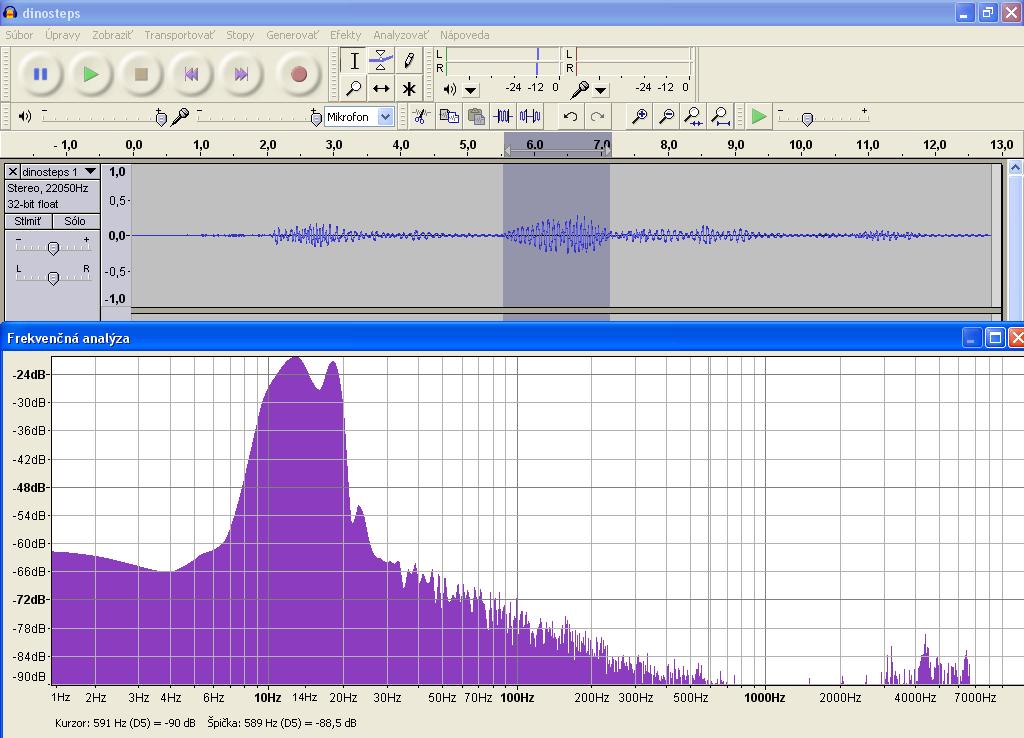Viewport: 1024px width, 738px height.
Task: Silence the selected audio
Action: [x=530, y=117]
